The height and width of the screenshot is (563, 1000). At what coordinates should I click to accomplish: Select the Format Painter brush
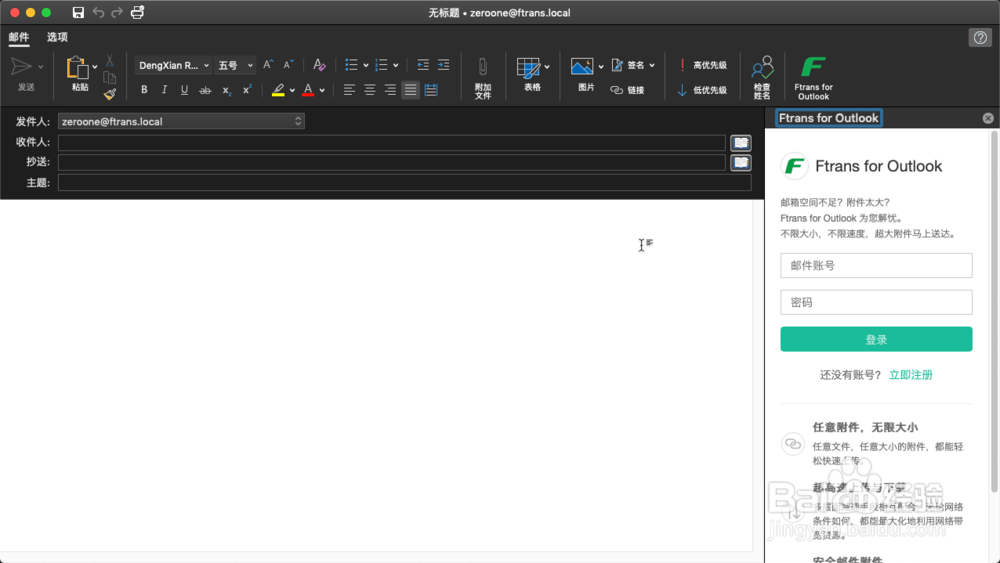[110, 94]
